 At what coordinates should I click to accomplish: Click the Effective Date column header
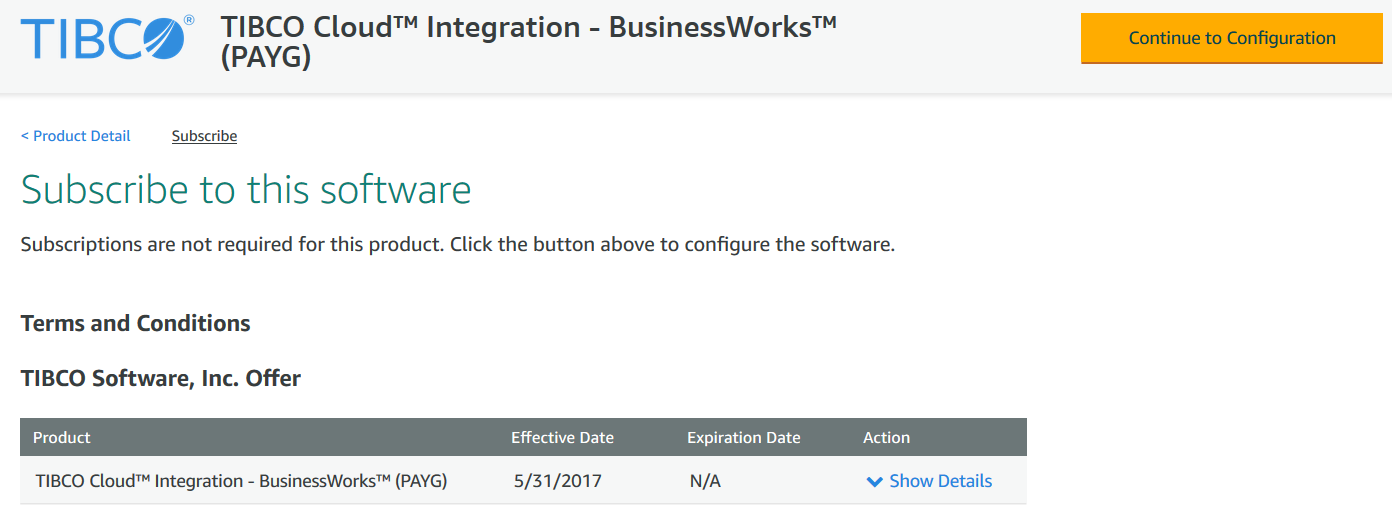pyautogui.click(x=562, y=437)
